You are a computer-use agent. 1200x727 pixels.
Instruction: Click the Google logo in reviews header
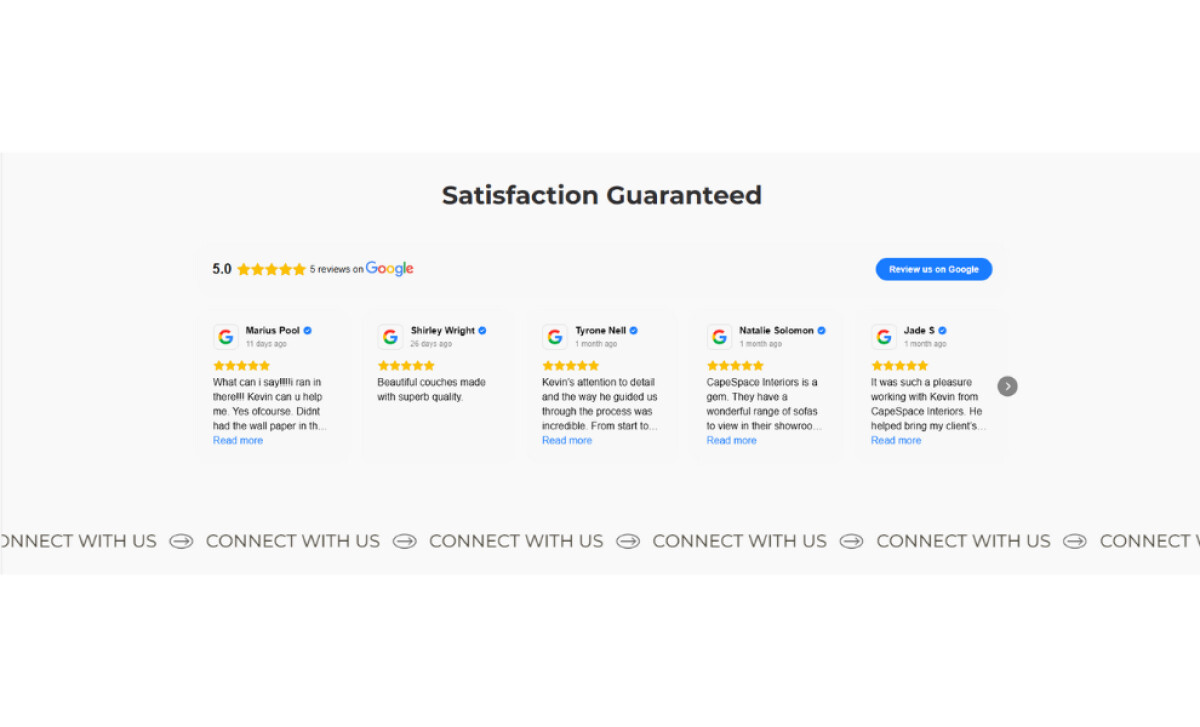pos(389,268)
